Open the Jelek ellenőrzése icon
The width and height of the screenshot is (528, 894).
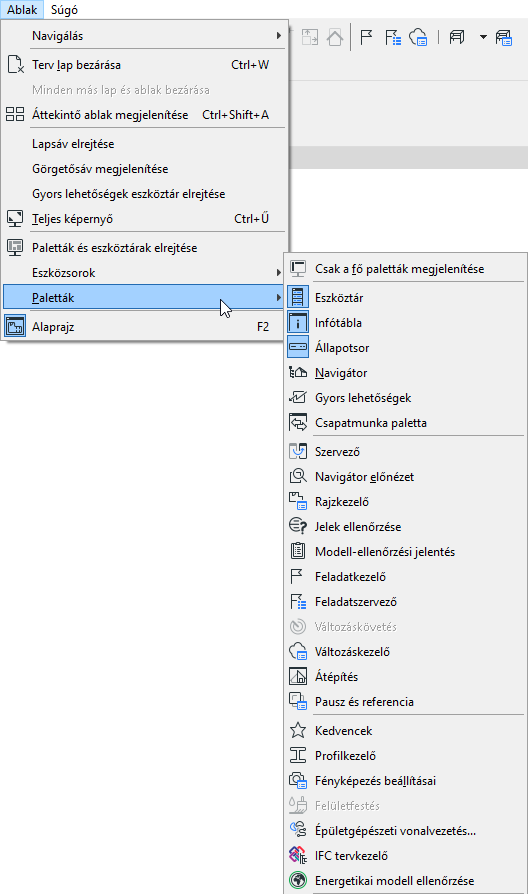(298, 526)
